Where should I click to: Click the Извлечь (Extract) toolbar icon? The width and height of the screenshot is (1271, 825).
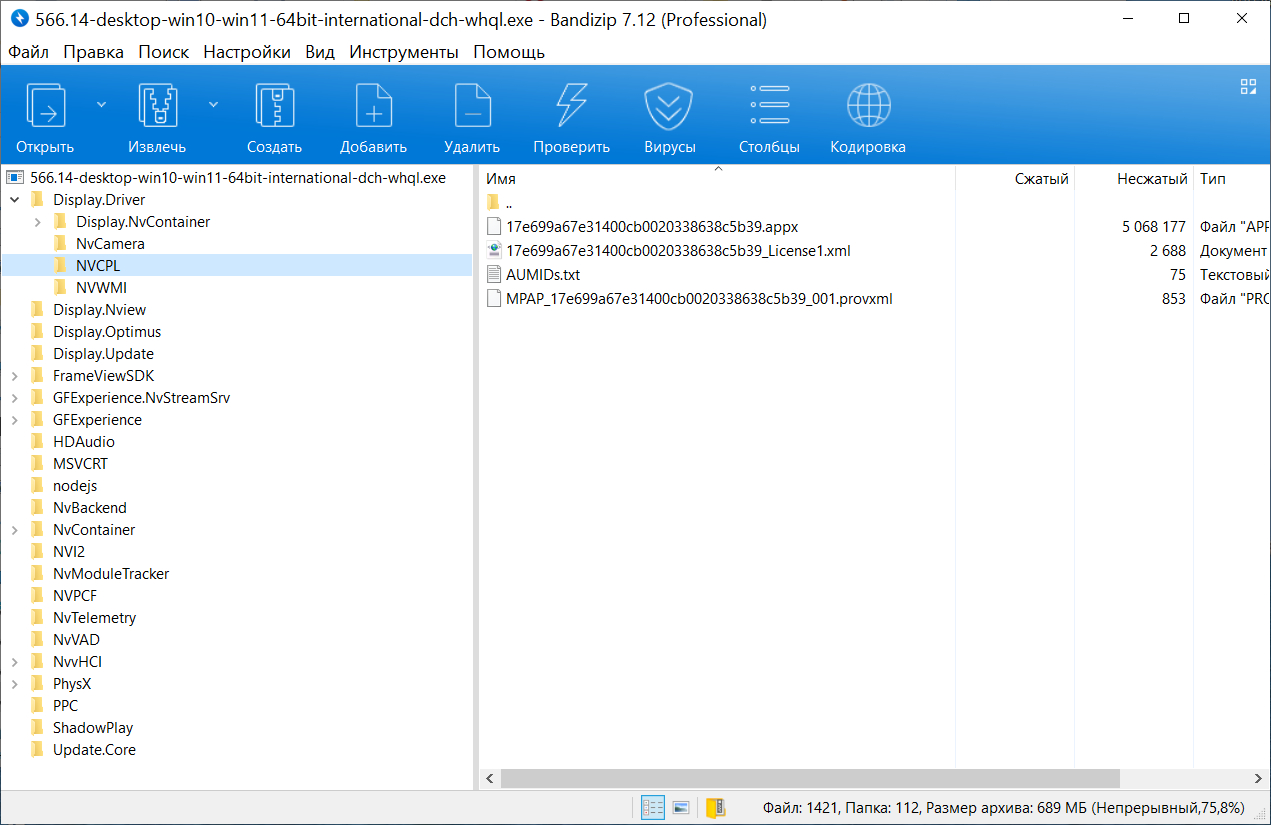pos(158,104)
